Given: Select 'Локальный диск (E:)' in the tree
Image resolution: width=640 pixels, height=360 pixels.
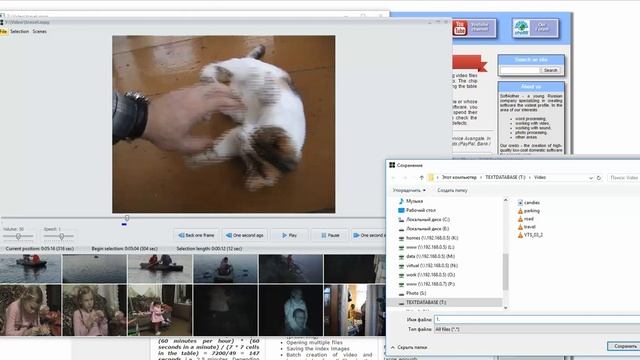Looking at the screenshot, I should pos(427,229).
